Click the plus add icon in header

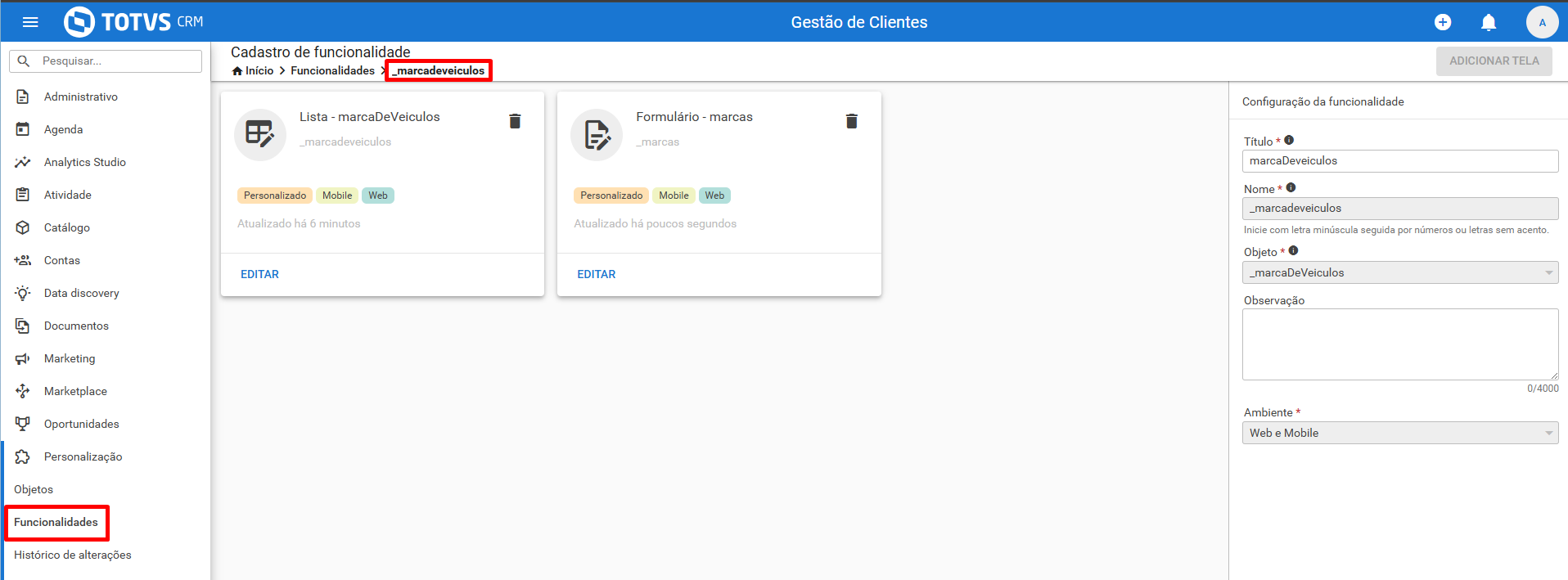tap(1443, 22)
